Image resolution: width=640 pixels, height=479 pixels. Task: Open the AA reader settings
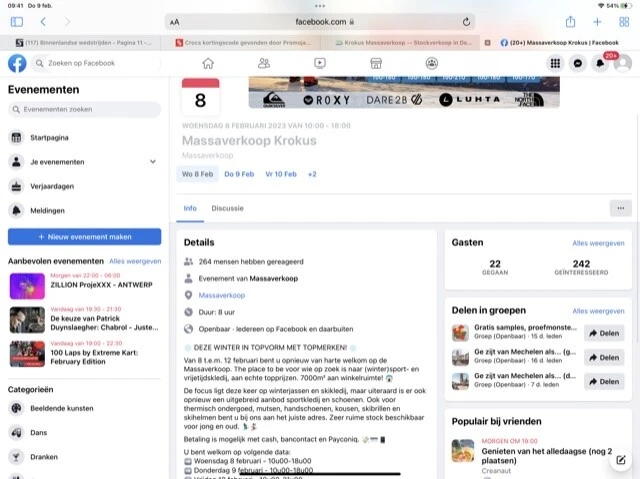pyautogui.click(x=175, y=22)
